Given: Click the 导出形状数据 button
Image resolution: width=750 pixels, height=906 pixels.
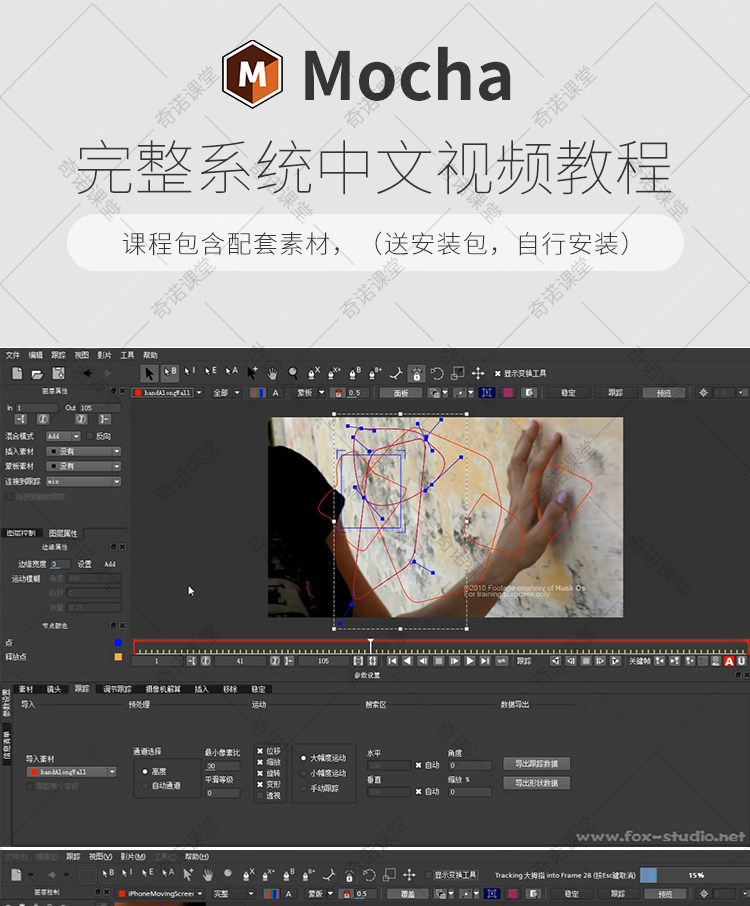Looking at the screenshot, I should tap(537, 783).
